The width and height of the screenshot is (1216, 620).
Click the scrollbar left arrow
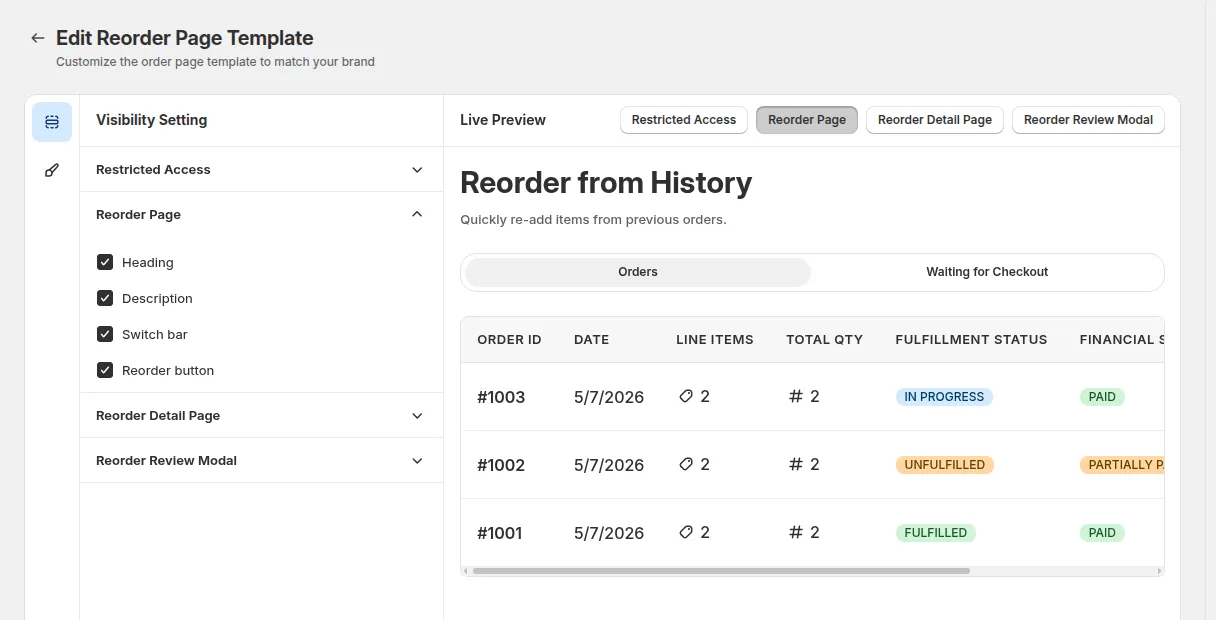pos(466,571)
